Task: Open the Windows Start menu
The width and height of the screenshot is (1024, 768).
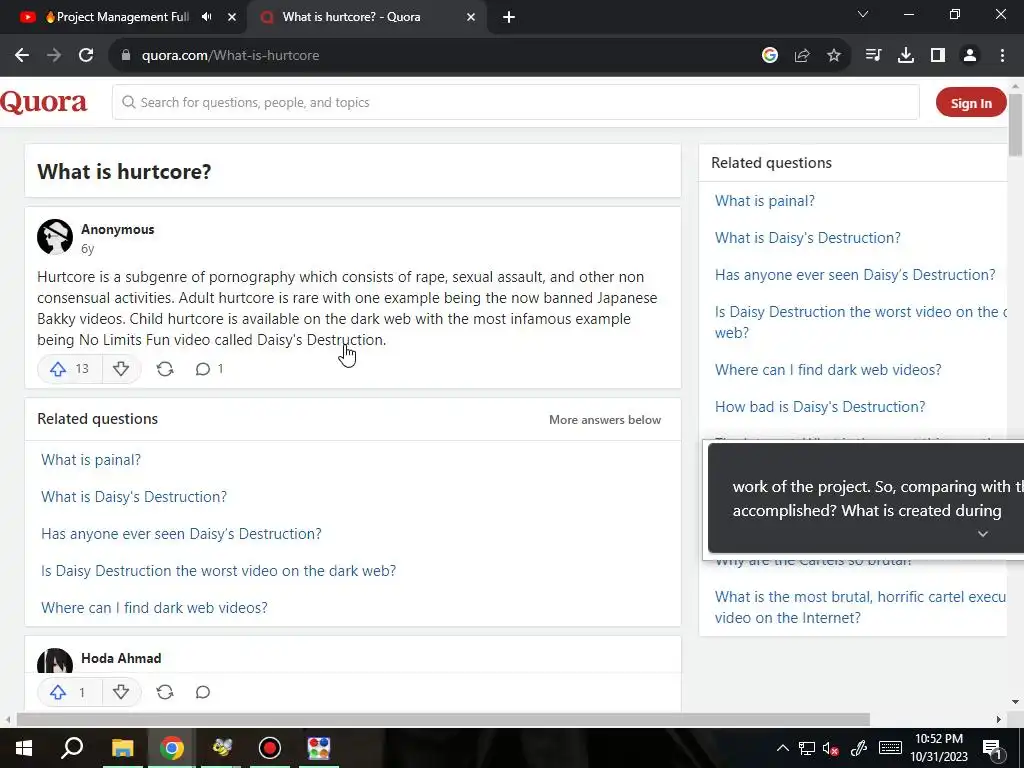Action: 24,748
